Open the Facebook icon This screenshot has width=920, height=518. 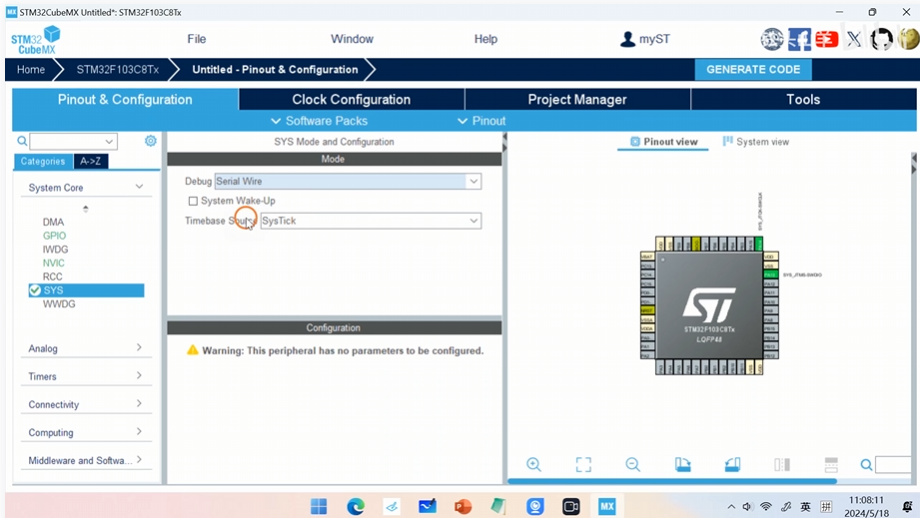coord(799,39)
